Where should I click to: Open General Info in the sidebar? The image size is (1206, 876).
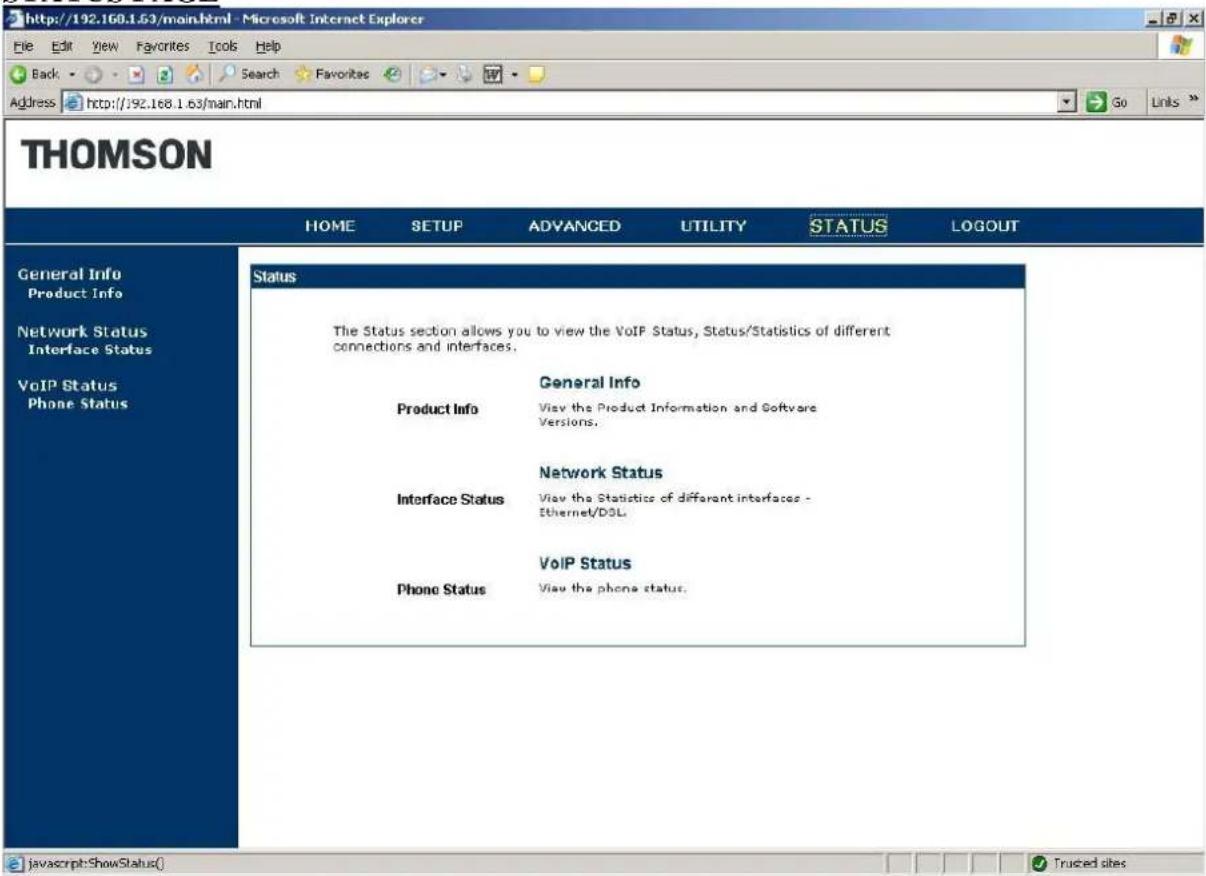pyautogui.click(x=70, y=275)
